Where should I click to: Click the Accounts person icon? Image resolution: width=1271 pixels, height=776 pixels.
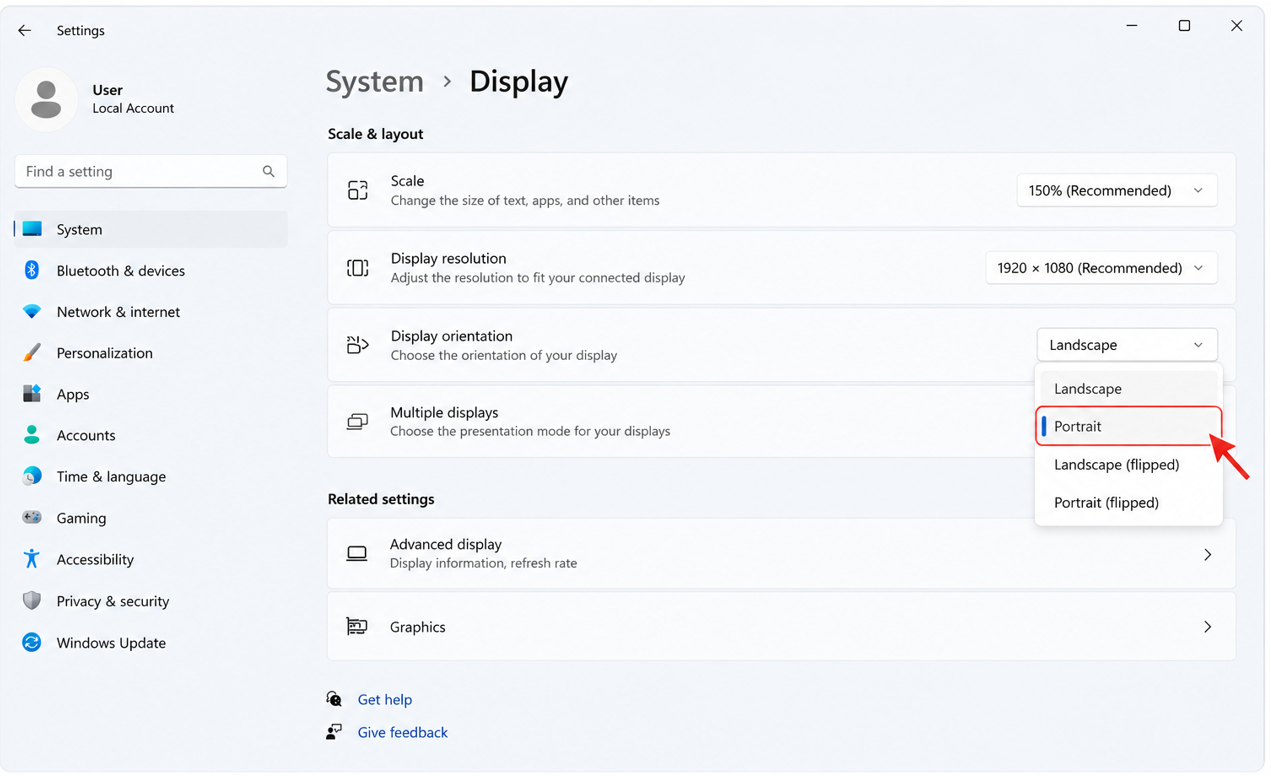tap(32, 435)
